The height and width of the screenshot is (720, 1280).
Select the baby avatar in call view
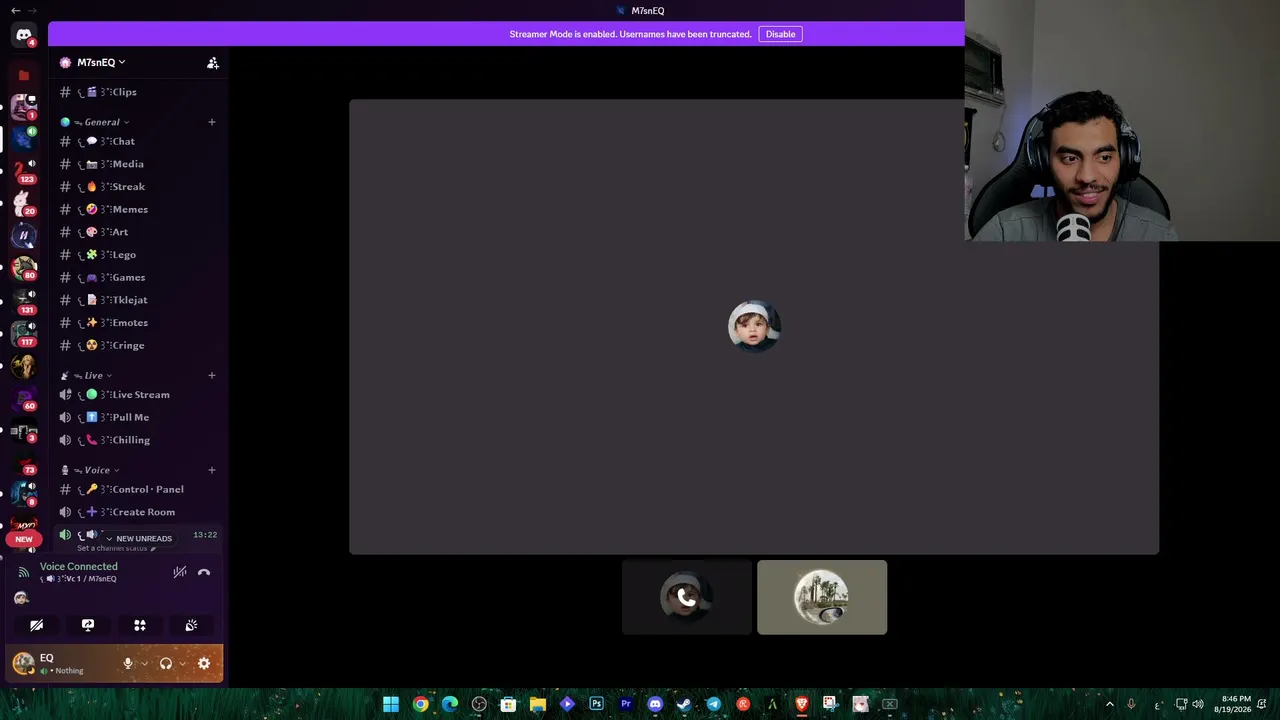754,326
